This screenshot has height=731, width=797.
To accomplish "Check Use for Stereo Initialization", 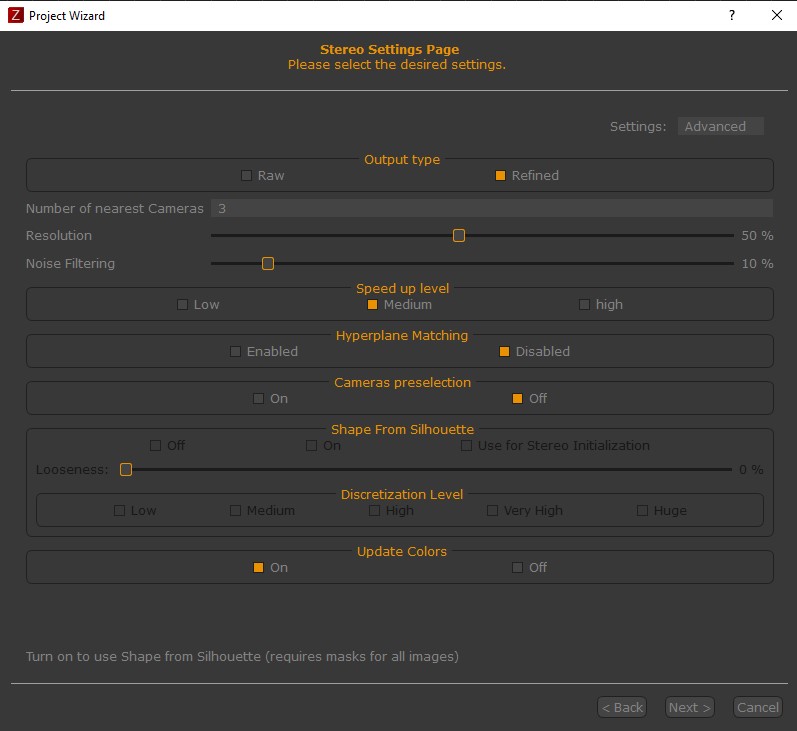I will [x=467, y=446].
